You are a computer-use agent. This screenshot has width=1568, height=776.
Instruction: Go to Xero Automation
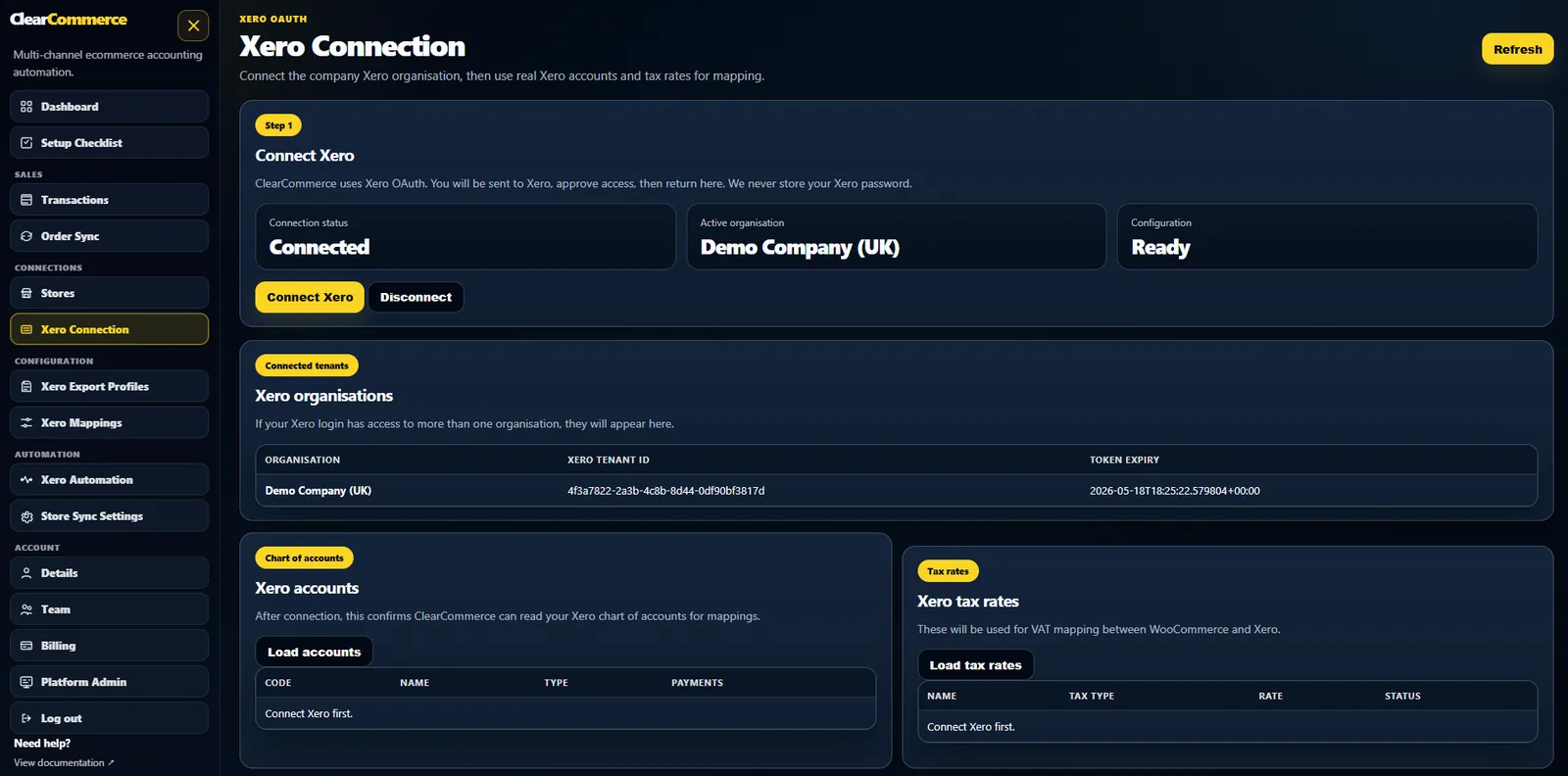point(109,479)
